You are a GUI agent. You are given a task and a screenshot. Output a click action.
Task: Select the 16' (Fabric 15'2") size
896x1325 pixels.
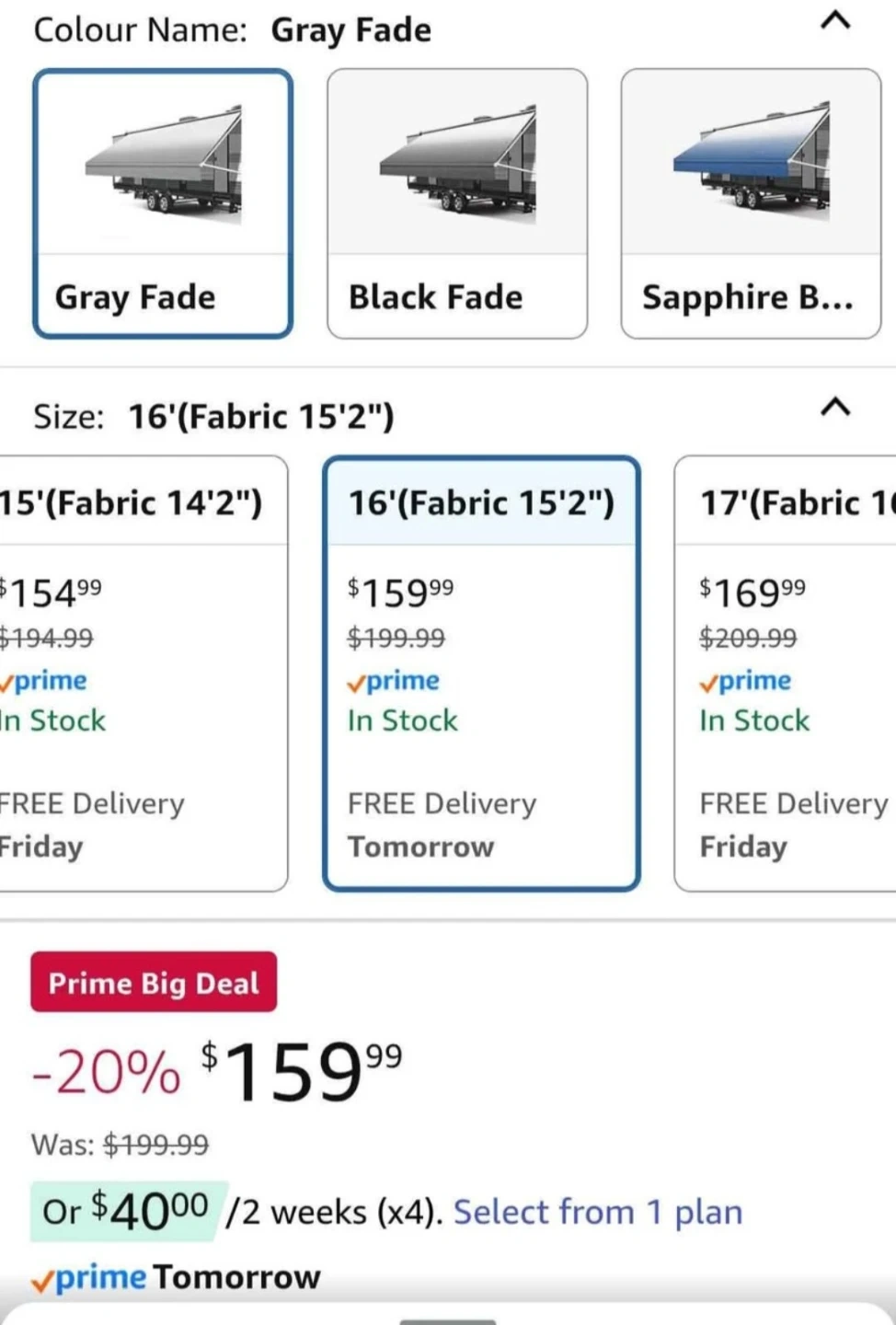click(481, 503)
